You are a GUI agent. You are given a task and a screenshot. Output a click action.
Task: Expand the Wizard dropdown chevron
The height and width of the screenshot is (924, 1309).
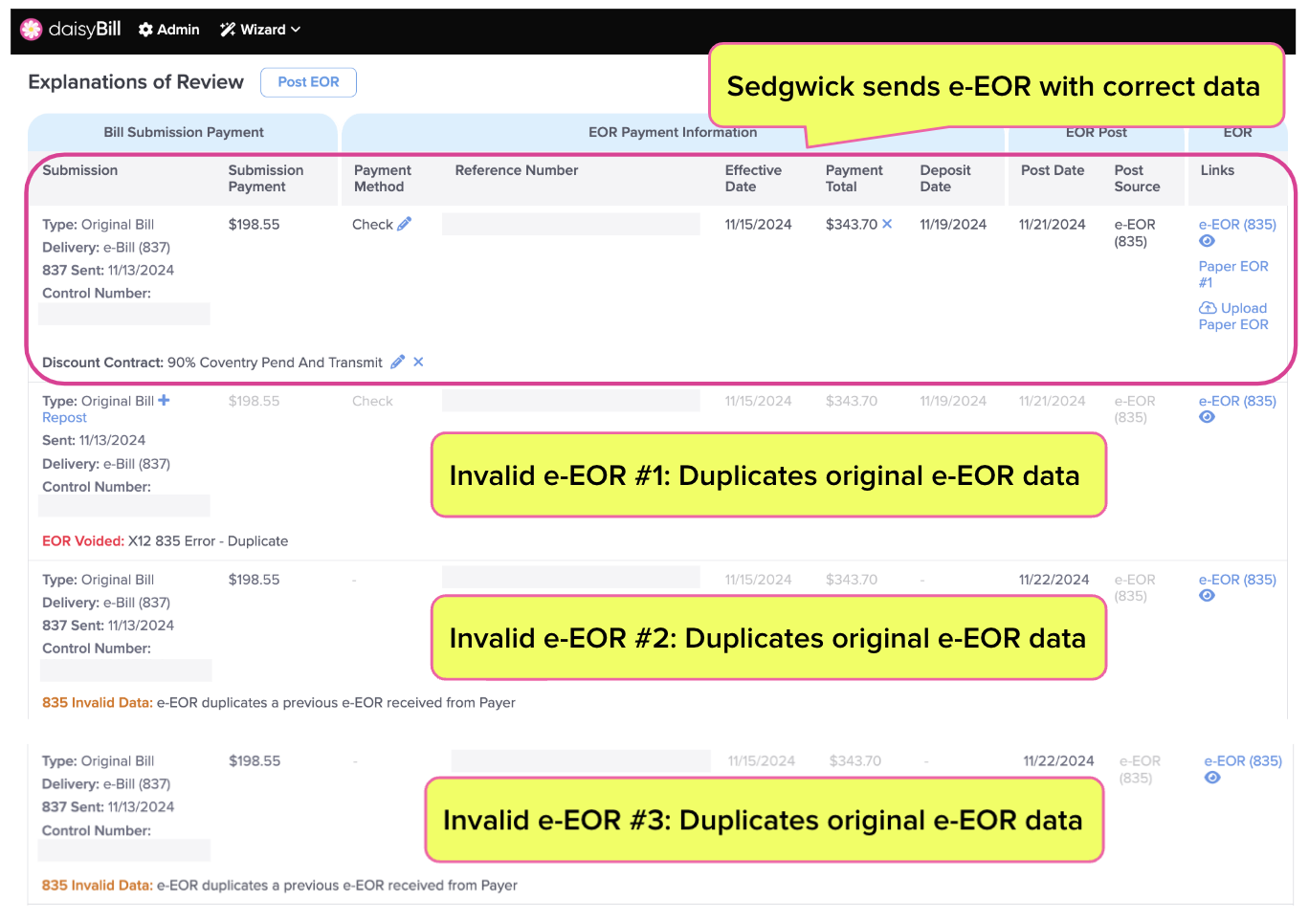[294, 30]
